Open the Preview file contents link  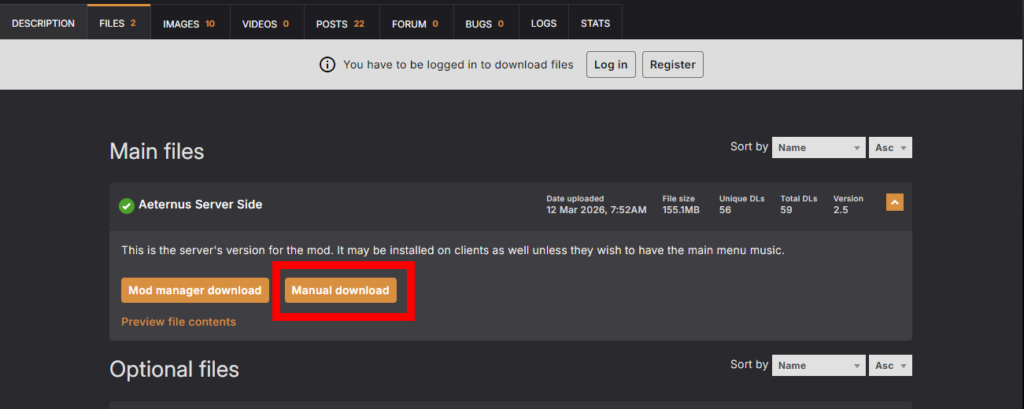pyautogui.click(x=178, y=322)
